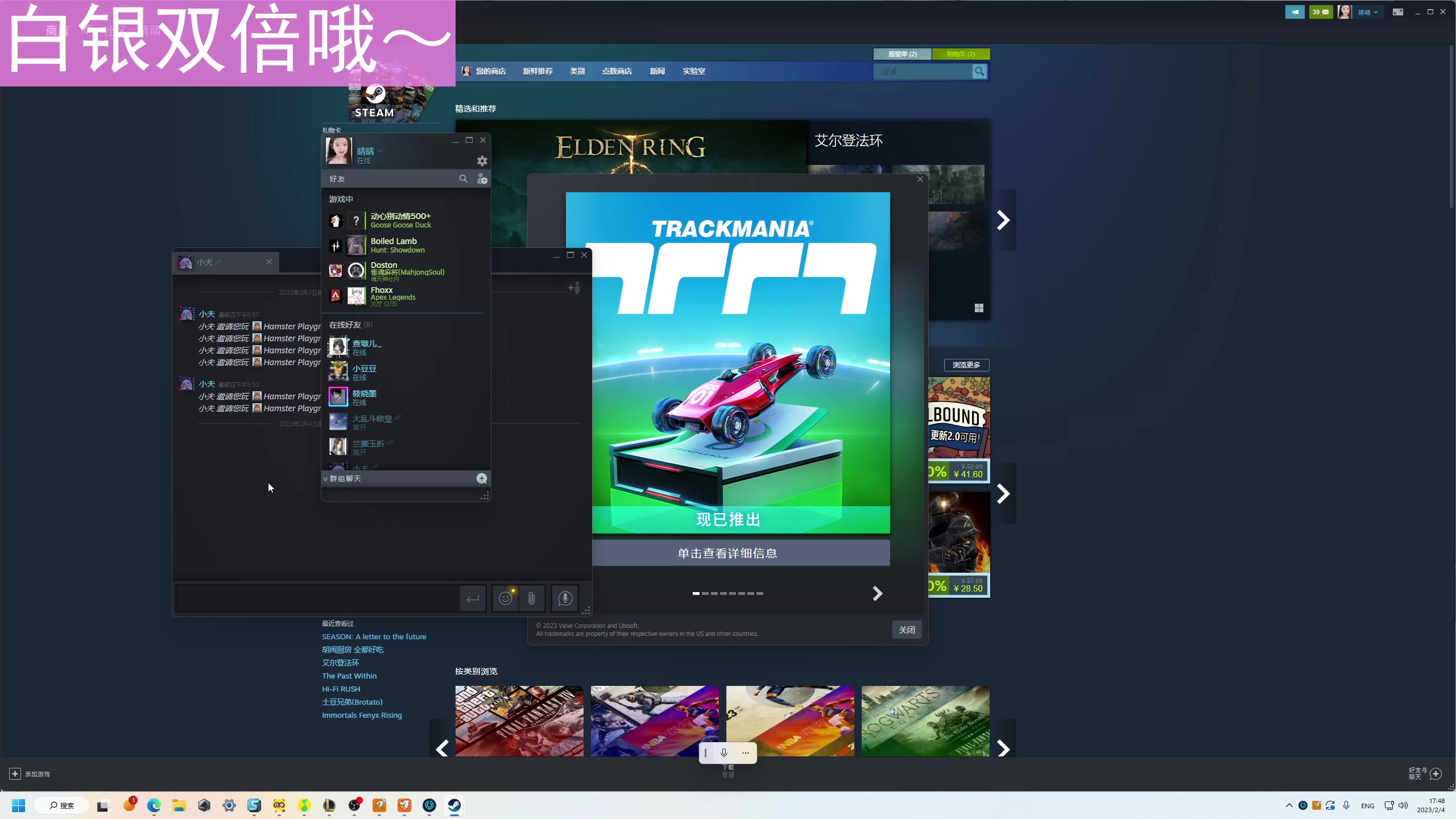The width and height of the screenshot is (1456, 819).
Task: Select friend Doston playing MahjongSoul
Action: (x=405, y=271)
